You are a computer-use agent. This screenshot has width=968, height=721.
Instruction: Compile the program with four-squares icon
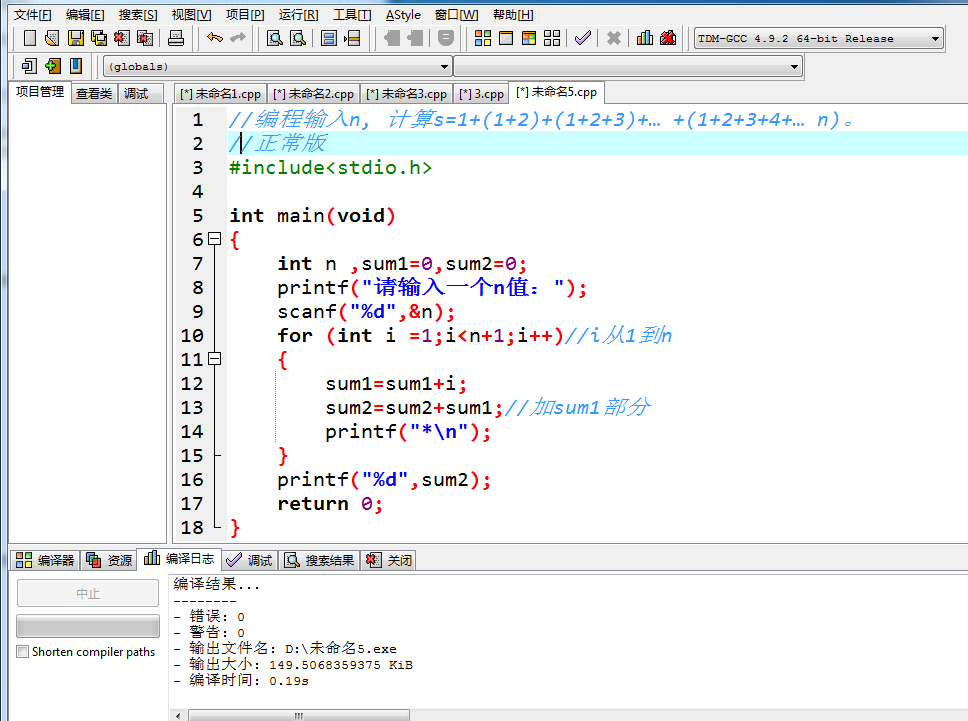[483, 38]
